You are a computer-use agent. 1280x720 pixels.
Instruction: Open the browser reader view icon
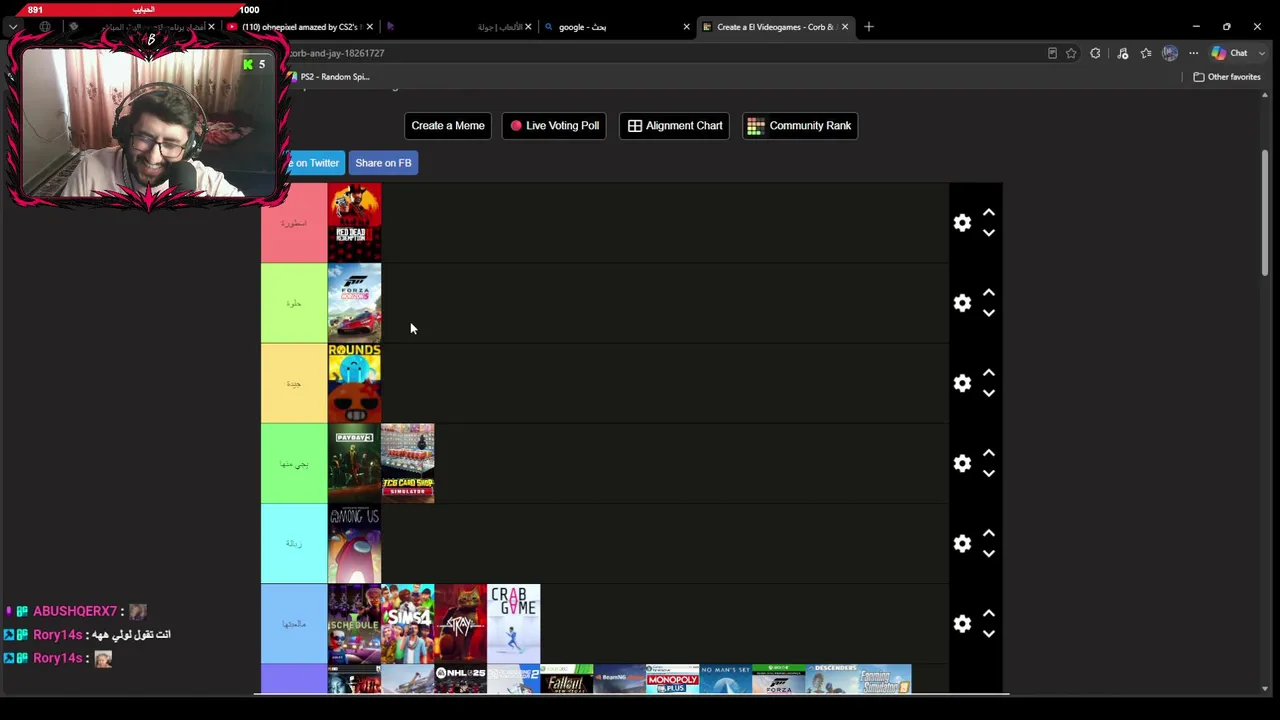(x=1052, y=53)
